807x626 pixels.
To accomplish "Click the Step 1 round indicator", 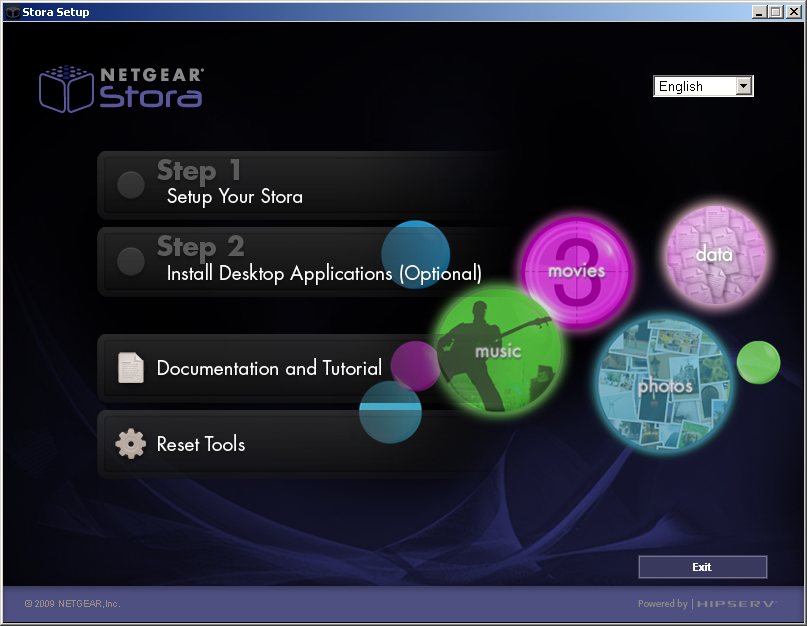I will 131,185.
